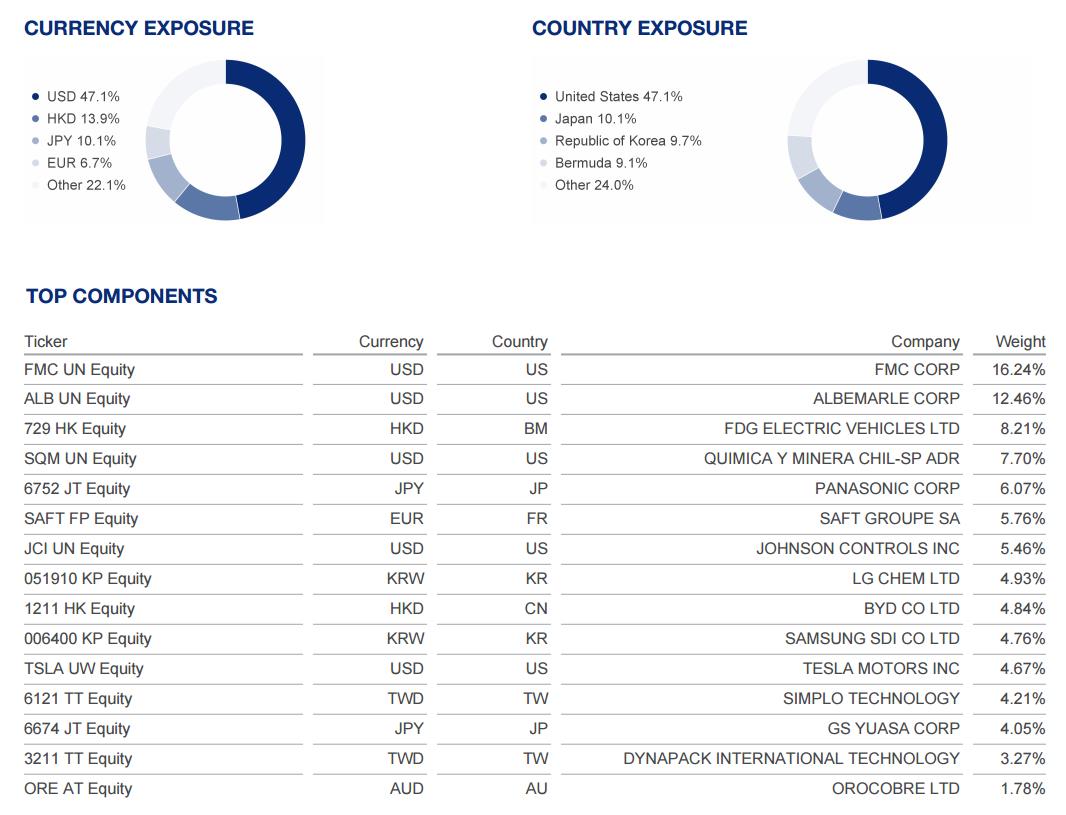
Task: Select Other 24.0% country legend entry
Action: (587, 185)
